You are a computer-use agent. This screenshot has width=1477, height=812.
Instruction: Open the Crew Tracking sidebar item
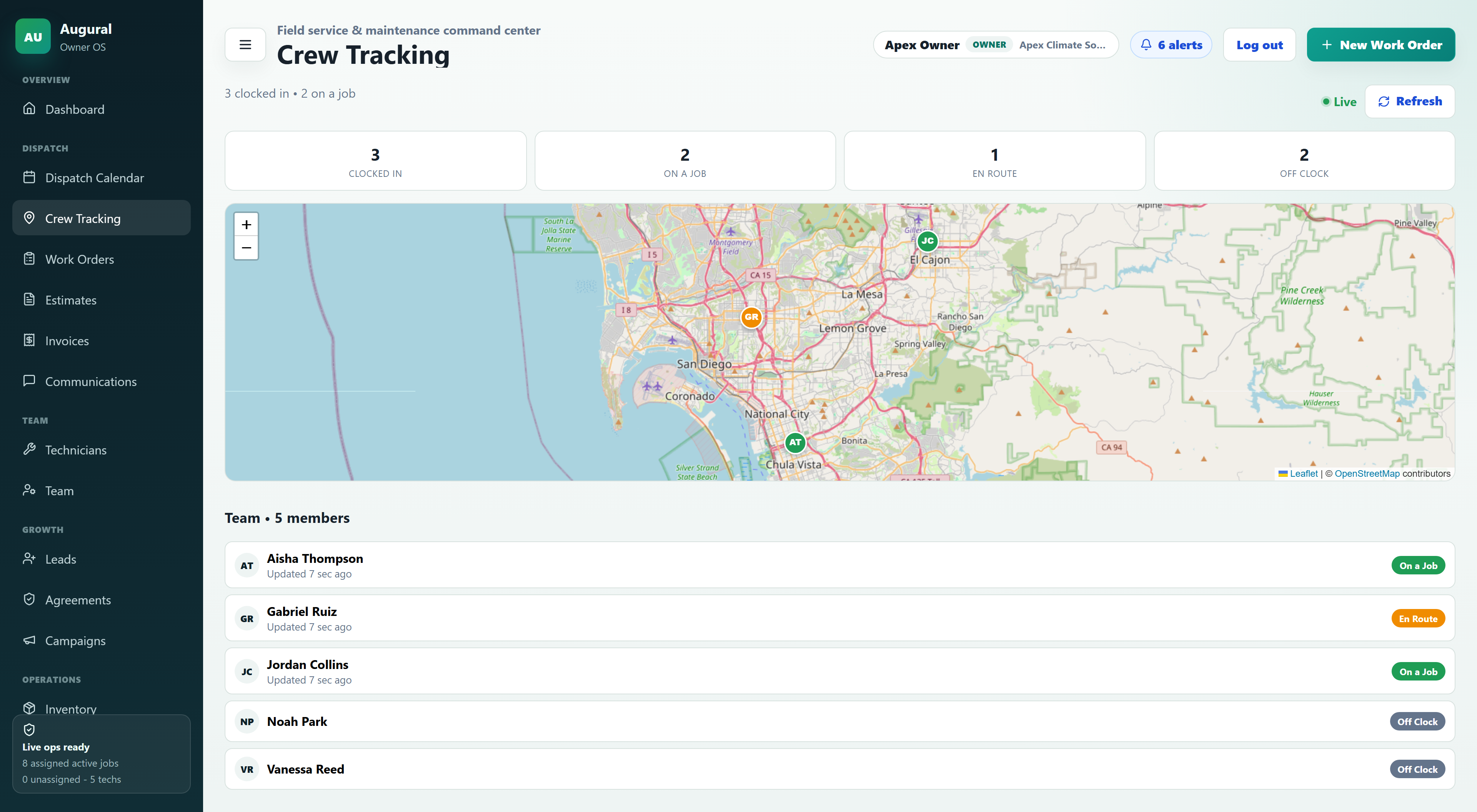[x=102, y=218]
